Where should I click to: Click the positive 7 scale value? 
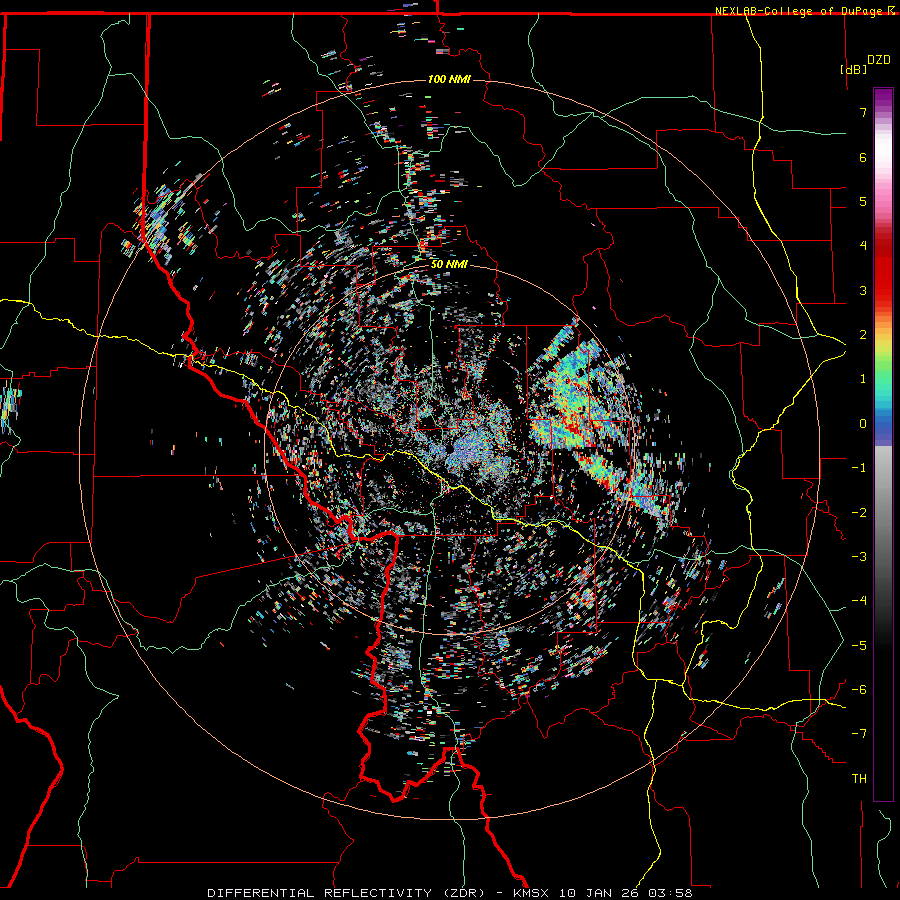coord(863,112)
